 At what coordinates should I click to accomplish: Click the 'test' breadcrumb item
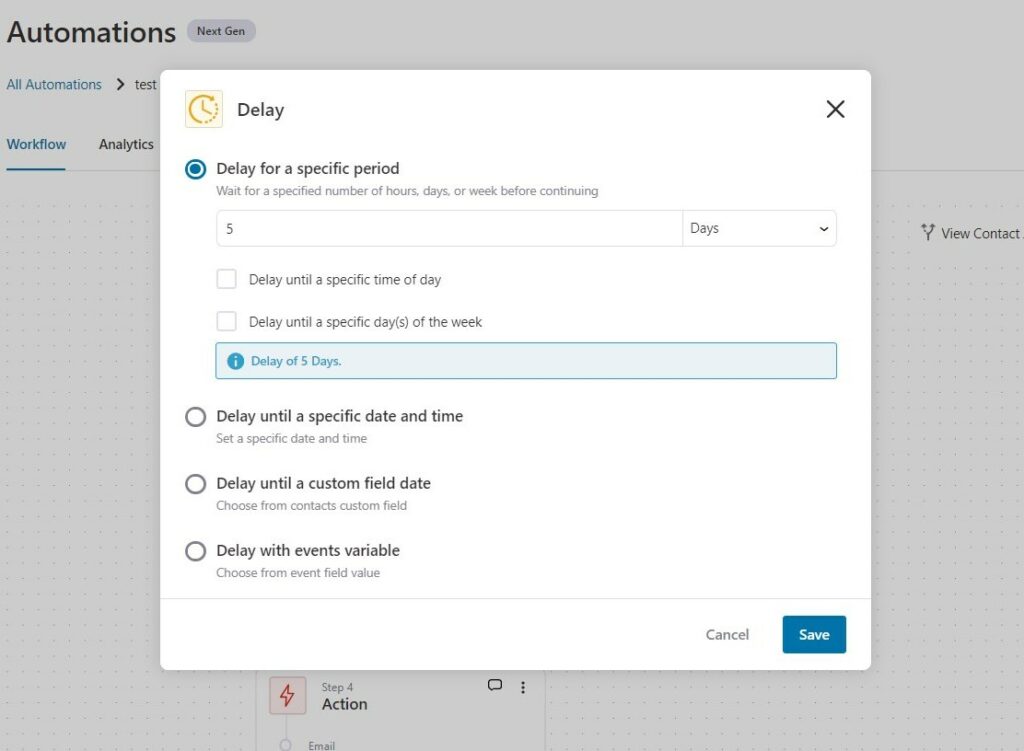pos(146,85)
